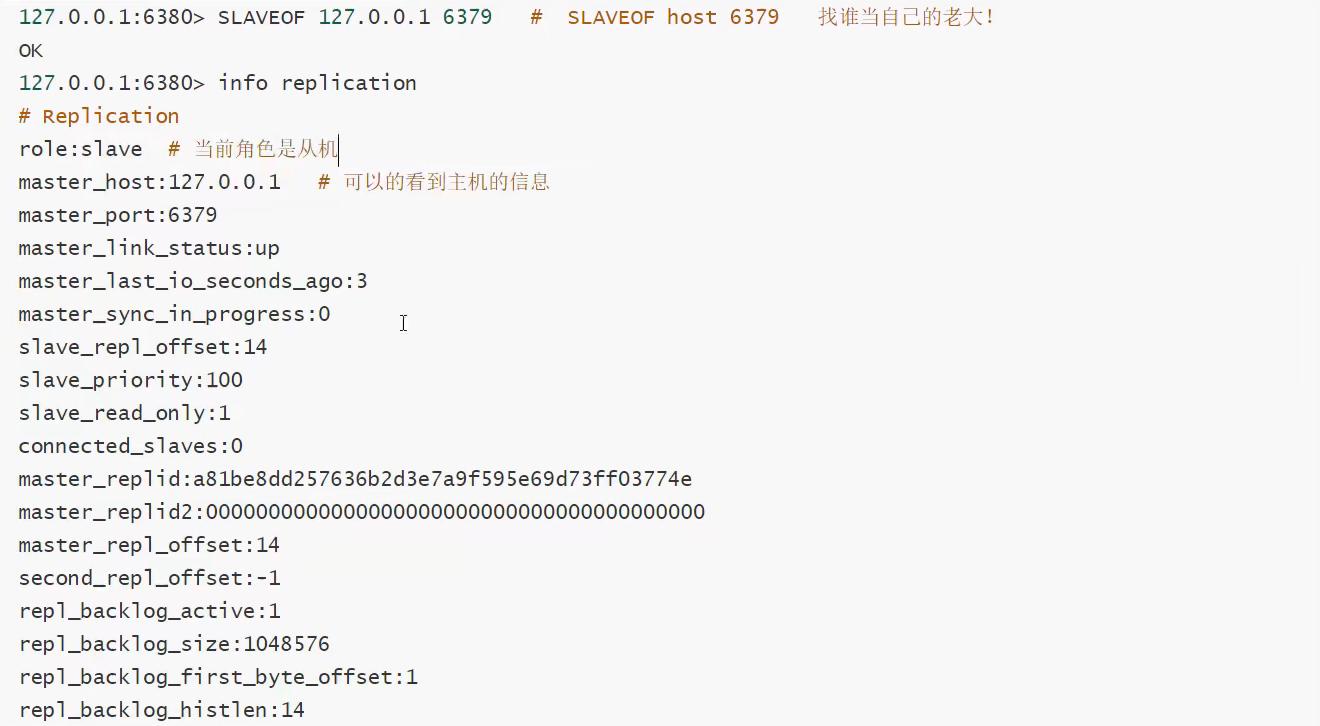
Task: Click slave_repl_offset:14 line
Action: click(x=143, y=347)
